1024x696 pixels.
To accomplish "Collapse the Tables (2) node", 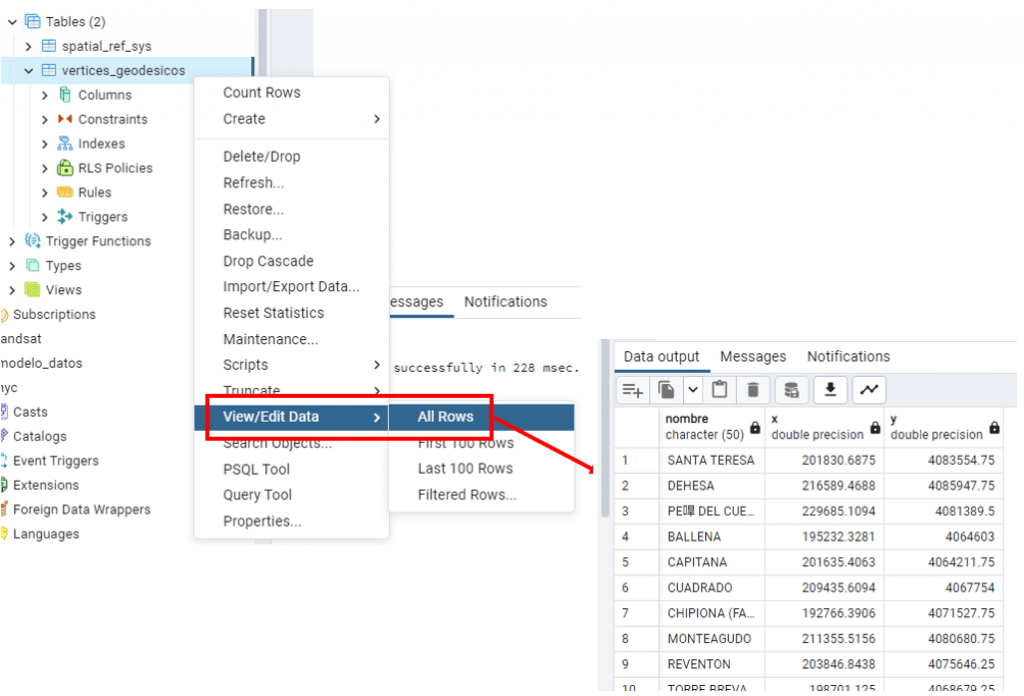I will pos(12,21).
